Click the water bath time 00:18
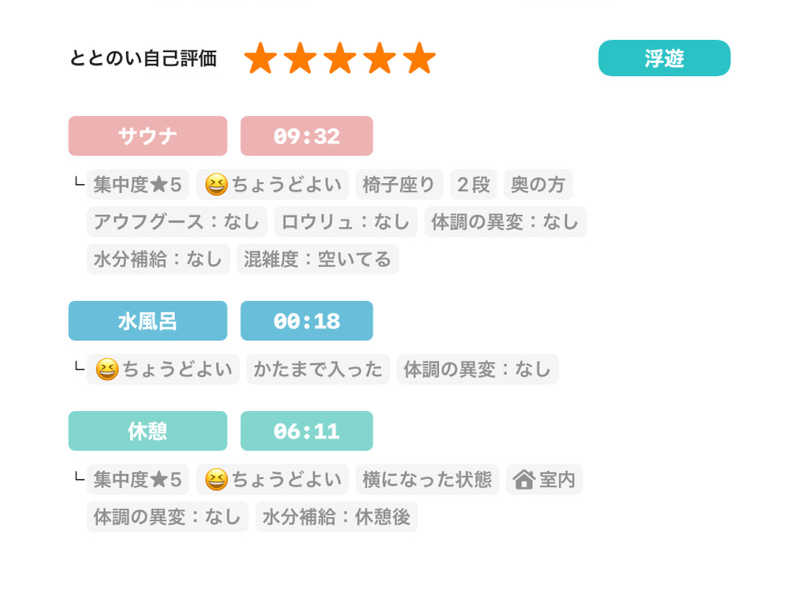Viewport: 800px width, 600px height. coord(306,321)
